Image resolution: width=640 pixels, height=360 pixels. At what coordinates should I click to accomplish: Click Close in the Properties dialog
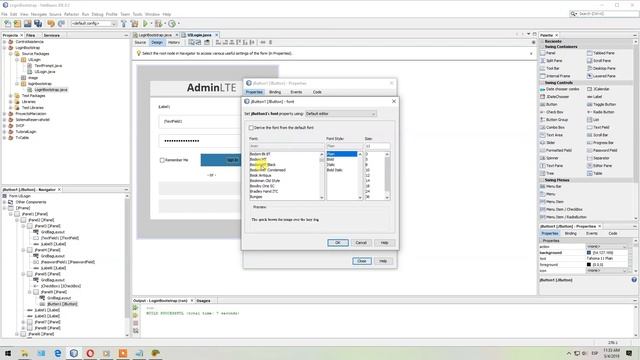[362, 261]
